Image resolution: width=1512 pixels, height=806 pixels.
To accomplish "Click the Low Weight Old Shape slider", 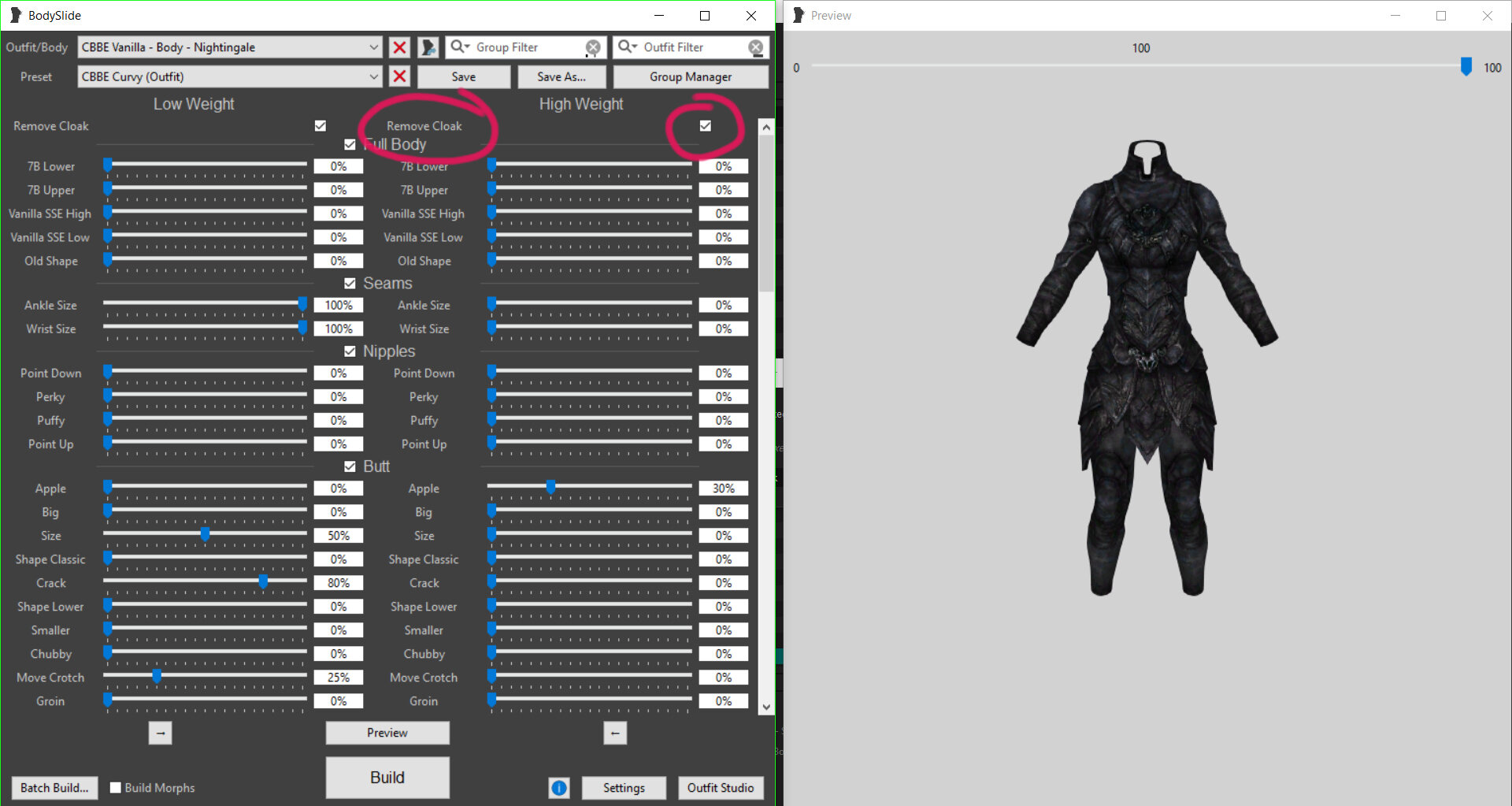I will pos(205,261).
